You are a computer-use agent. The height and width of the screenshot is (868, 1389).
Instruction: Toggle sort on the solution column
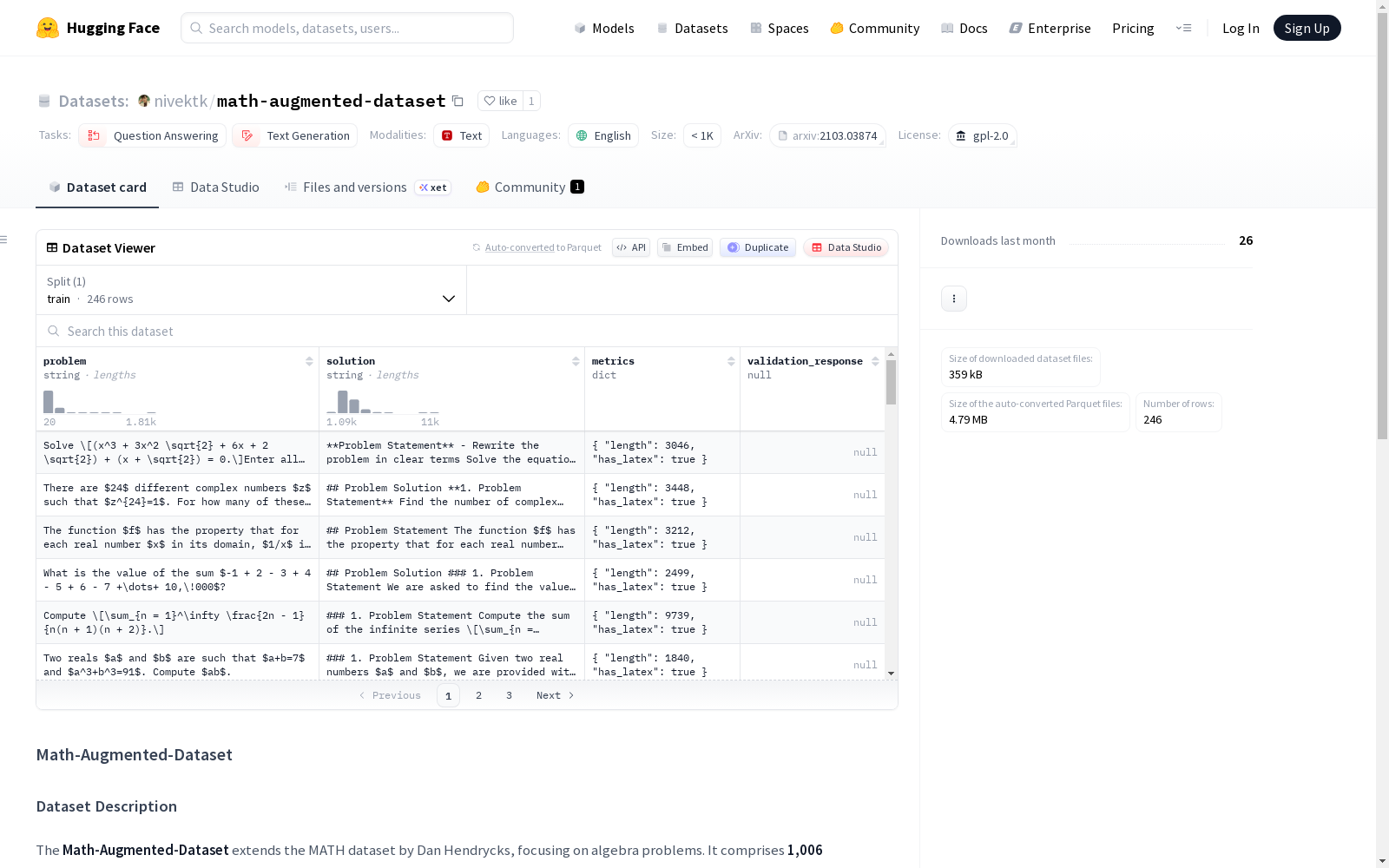point(576,361)
